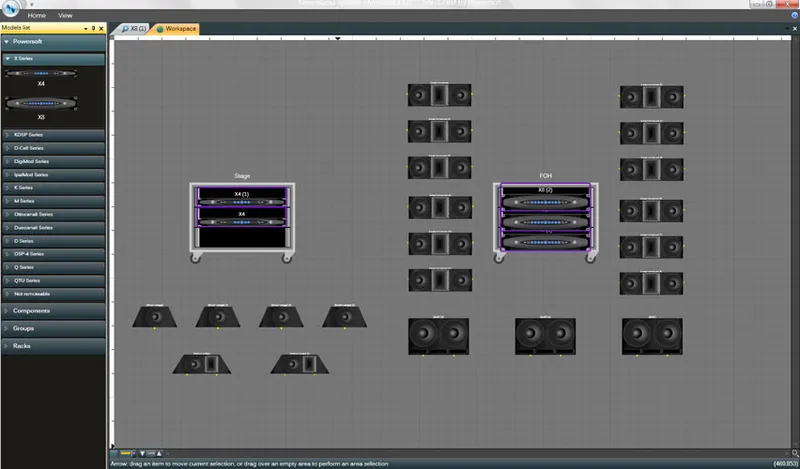Screen dimensions: 800x469
Task: Select the left subwoofer below left array
Action: (x=438, y=336)
